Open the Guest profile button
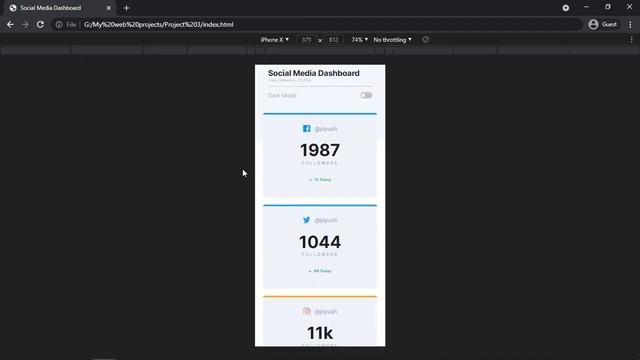The height and width of the screenshot is (360, 640). click(x=603, y=24)
